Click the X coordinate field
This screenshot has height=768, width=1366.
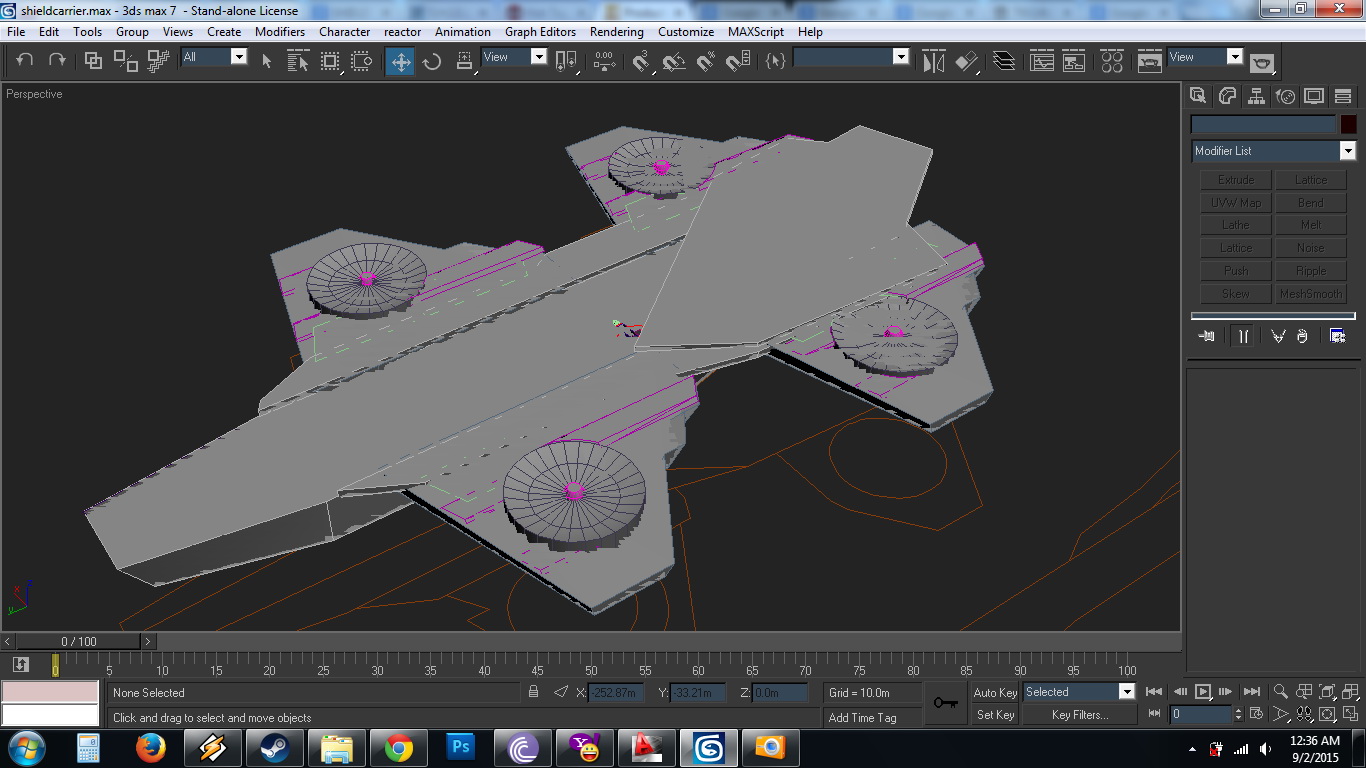[617, 692]
